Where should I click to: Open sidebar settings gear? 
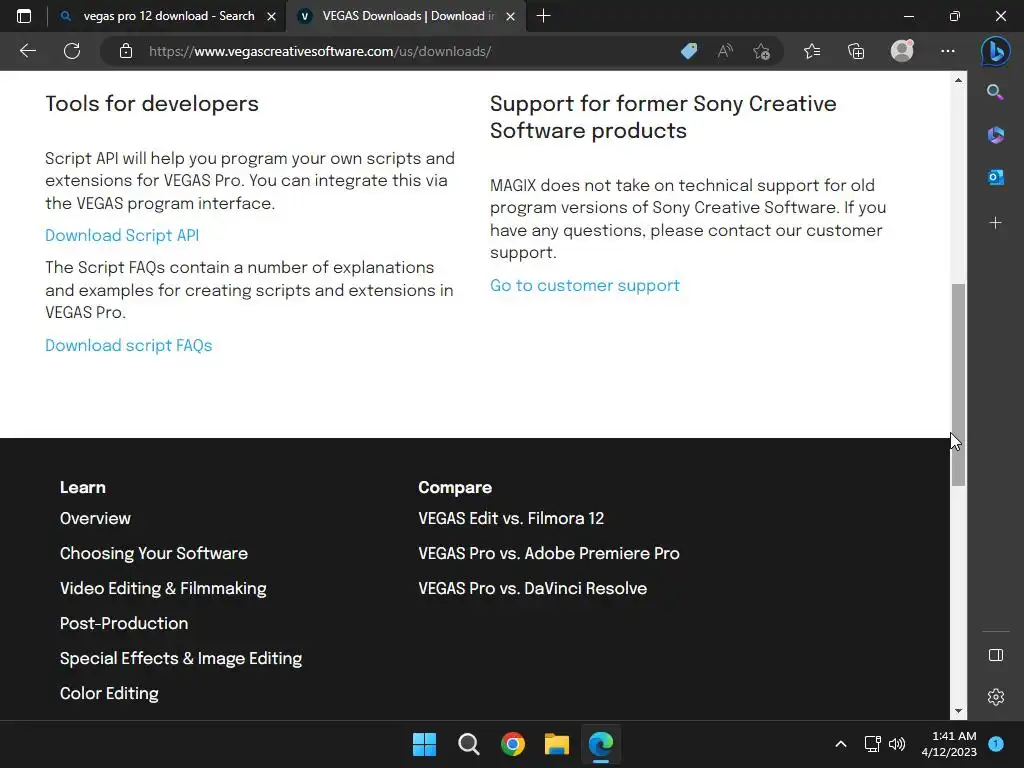[x=996, y=697]
